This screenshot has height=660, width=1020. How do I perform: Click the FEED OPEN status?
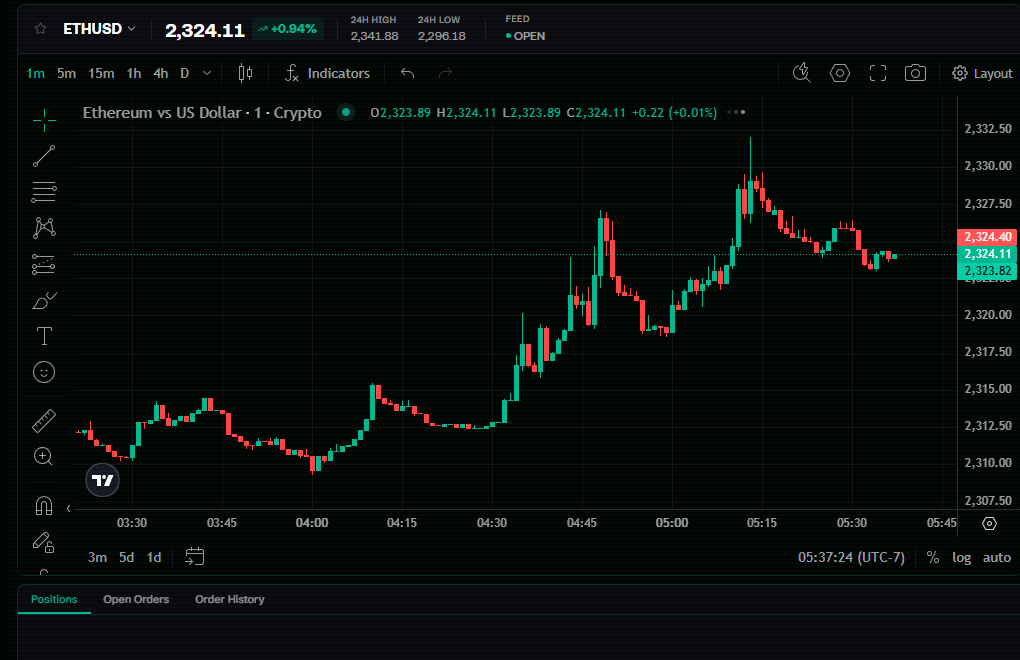tap(525, 36)
